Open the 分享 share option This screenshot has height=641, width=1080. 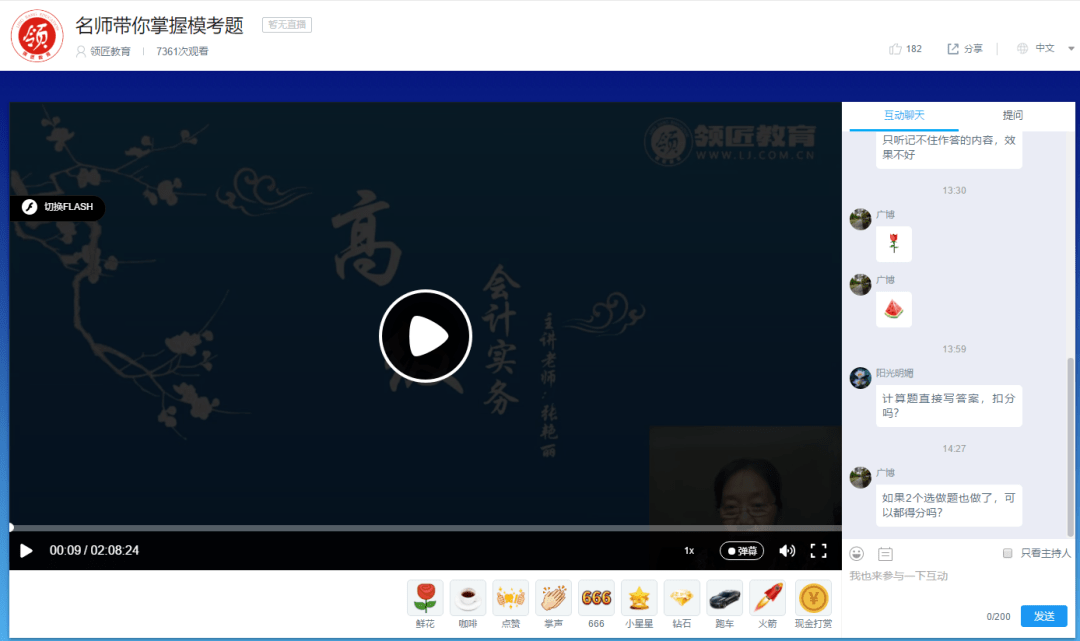(965, 49)
